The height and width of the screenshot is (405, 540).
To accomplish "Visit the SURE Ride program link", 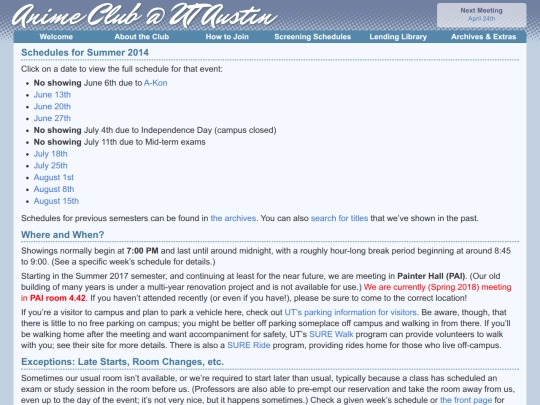I will (x=249, y=345).
